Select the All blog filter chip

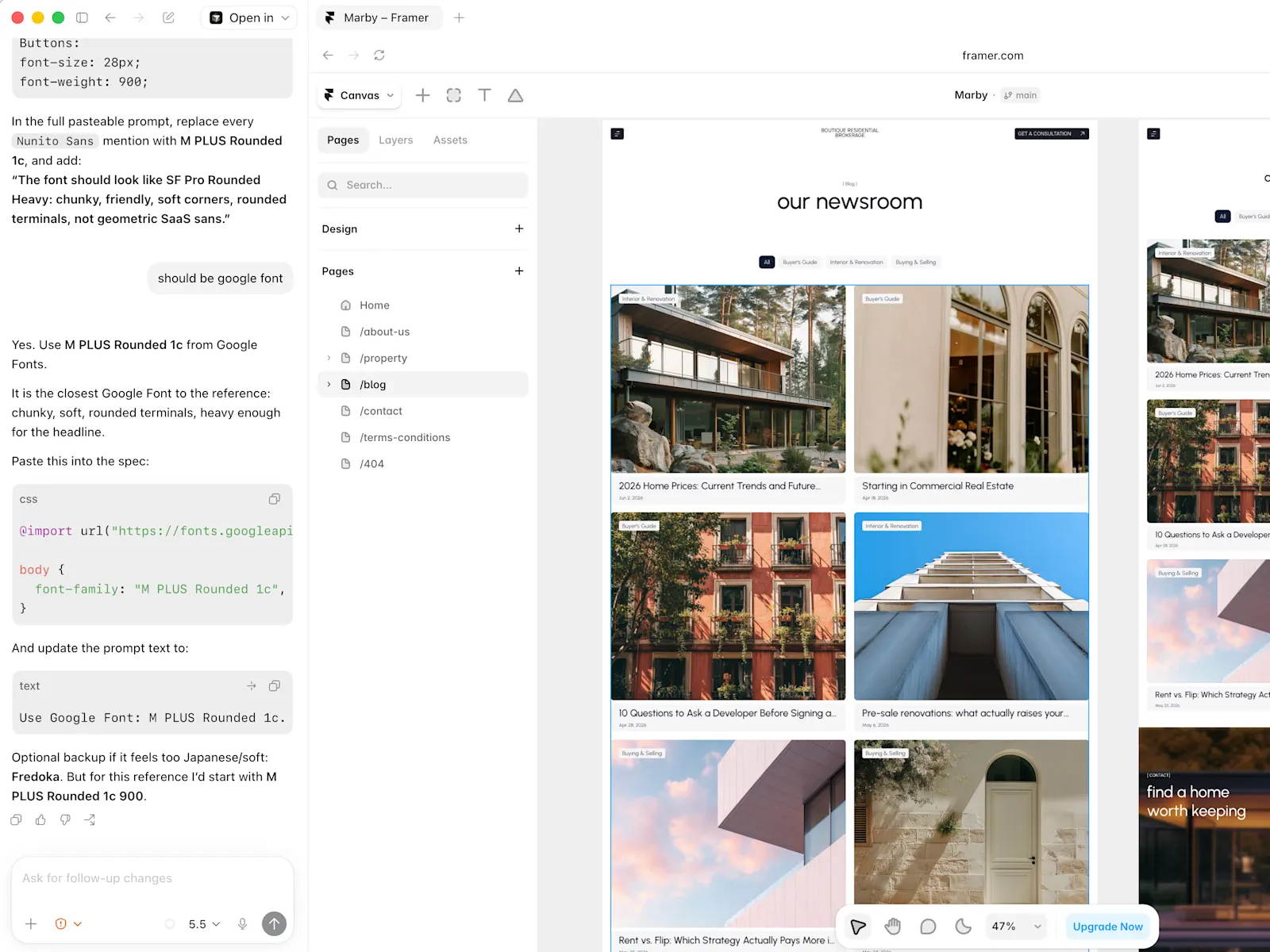(767, 262)
